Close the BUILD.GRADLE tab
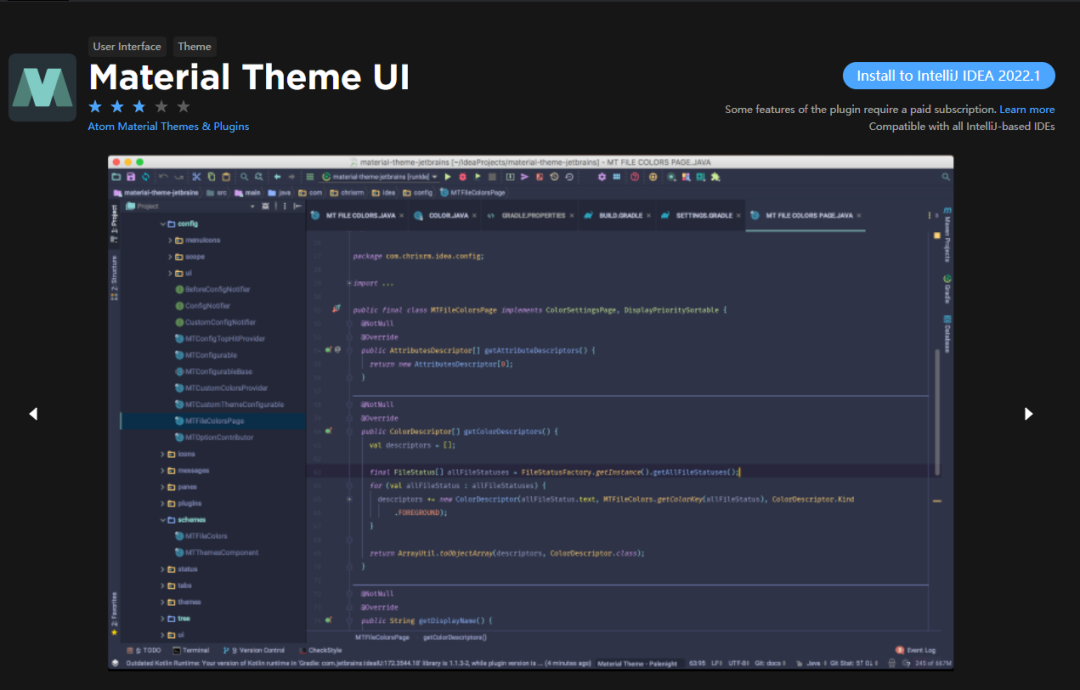The height and width of the screenshot is (690, 1080). [648, 216]
